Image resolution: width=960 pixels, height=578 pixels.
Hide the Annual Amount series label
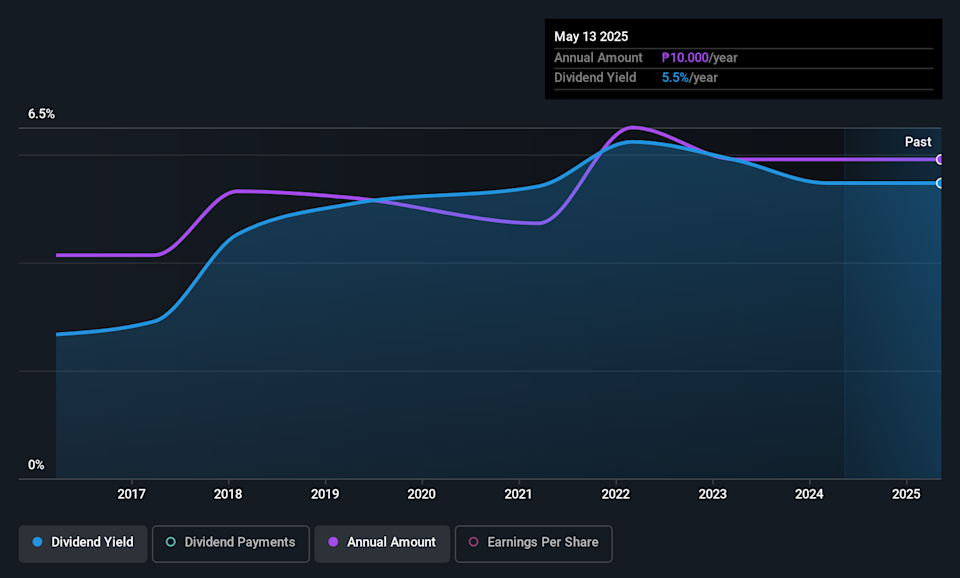[x=391, y=542]
